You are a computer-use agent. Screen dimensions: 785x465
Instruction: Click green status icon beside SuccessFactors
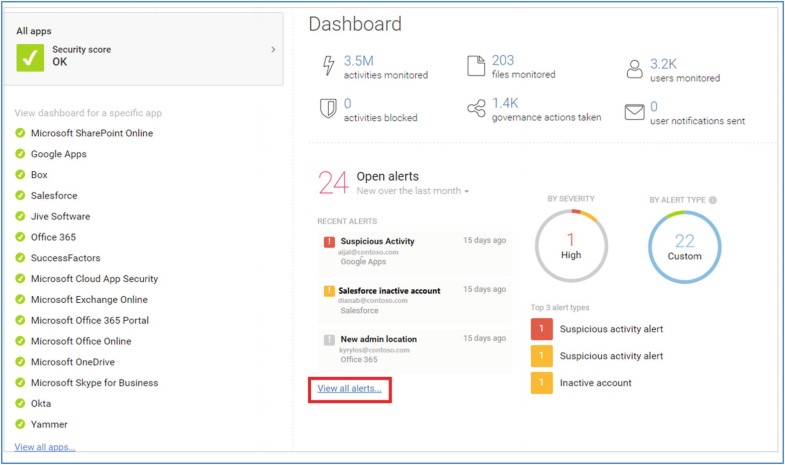pos(20,258)
